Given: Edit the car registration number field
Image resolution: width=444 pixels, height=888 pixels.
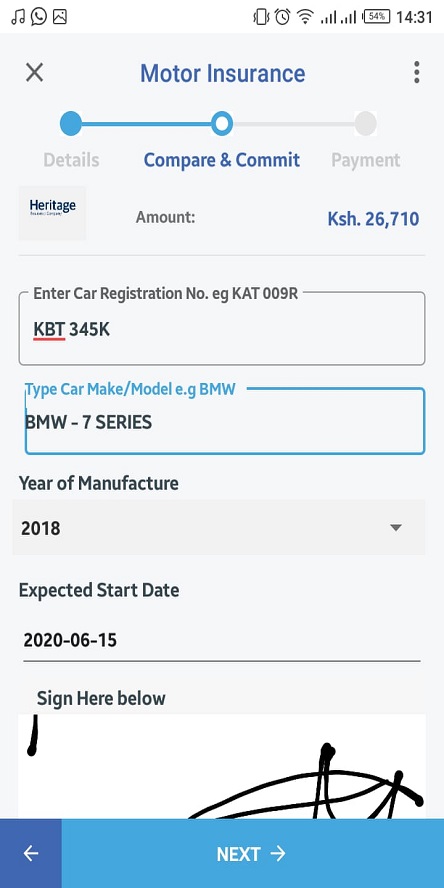Looking at the screenshot, I should pos(222,328).
